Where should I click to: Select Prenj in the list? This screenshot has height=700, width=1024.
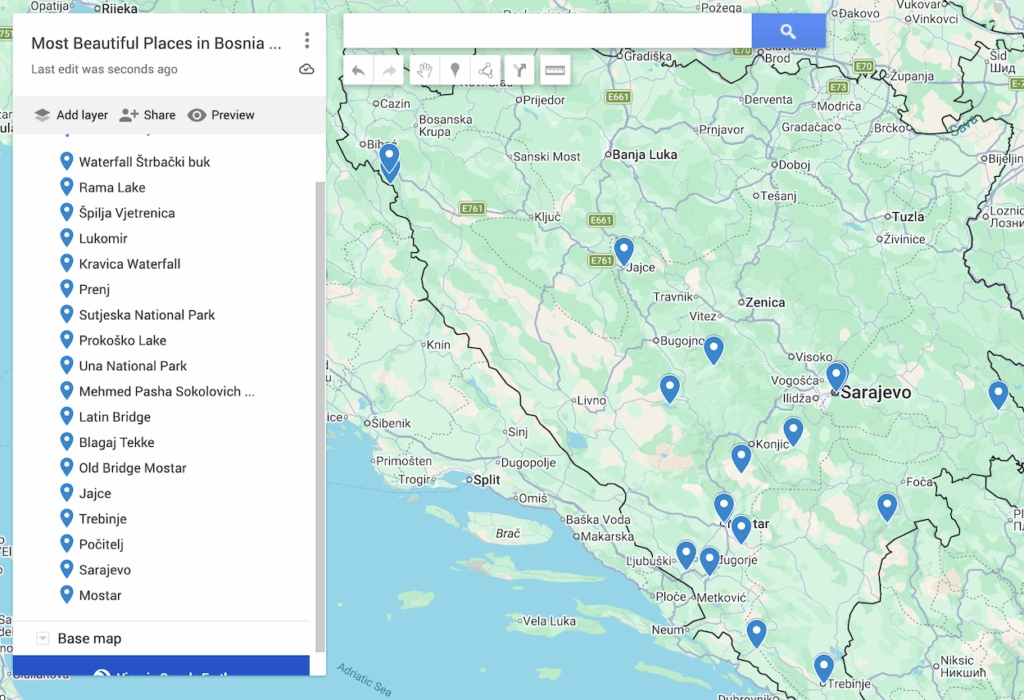(x=95, y=289)
